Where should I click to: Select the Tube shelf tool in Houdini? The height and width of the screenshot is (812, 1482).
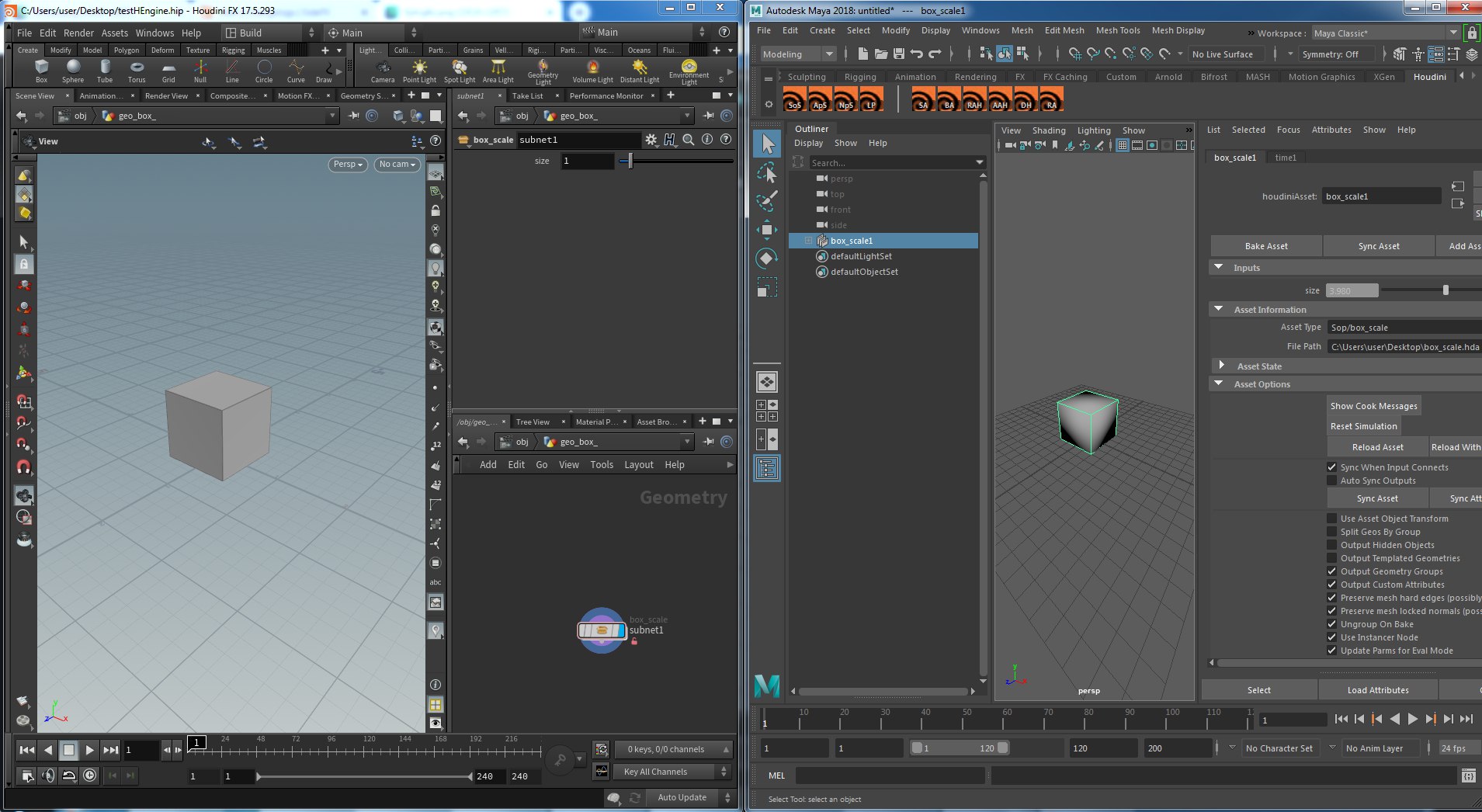point(105,71)
